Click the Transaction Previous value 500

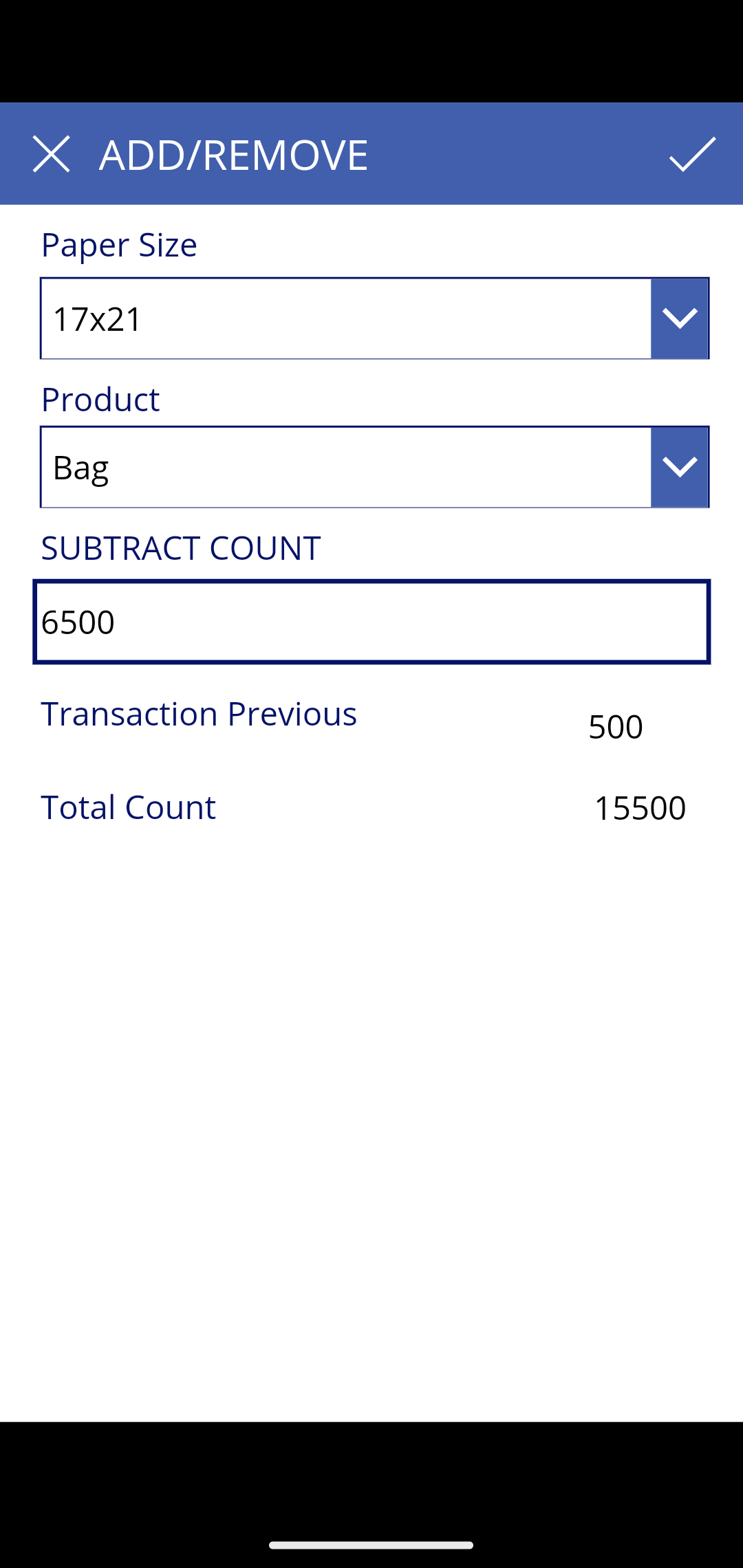pyautogui.click(x=616, y=727)
